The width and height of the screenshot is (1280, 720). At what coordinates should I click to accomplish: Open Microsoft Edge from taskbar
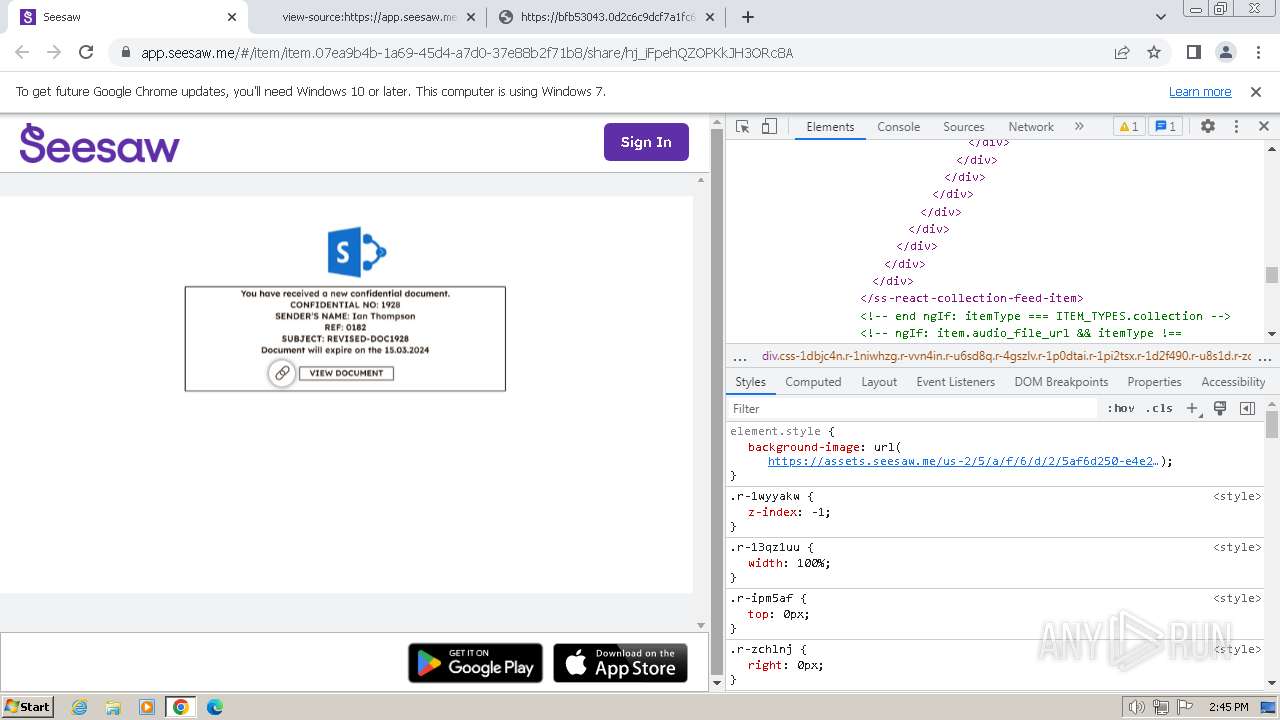click(x=214, y=707)
